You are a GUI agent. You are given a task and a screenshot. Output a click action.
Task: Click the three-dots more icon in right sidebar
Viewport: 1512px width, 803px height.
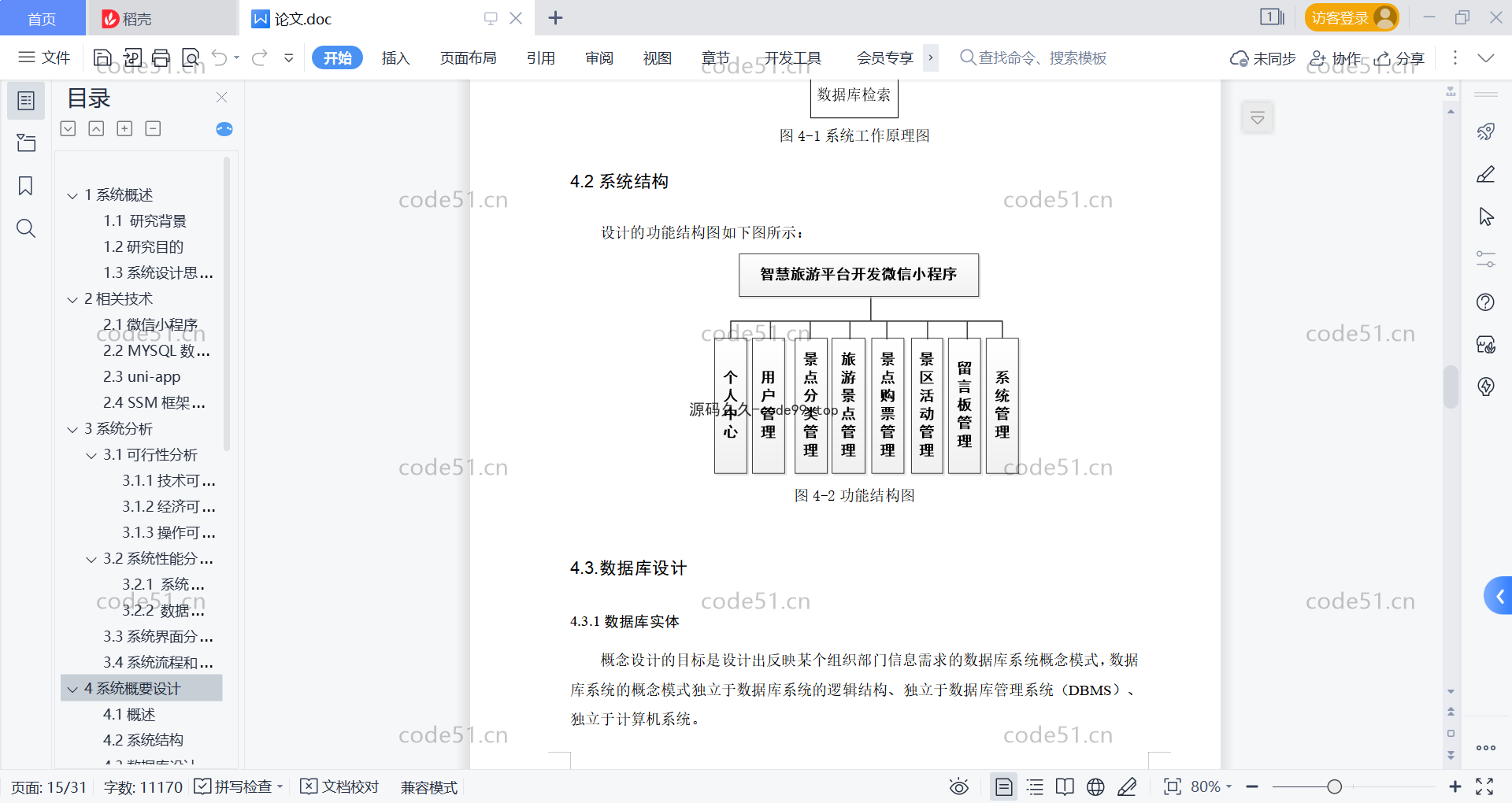coord(1486,748)
